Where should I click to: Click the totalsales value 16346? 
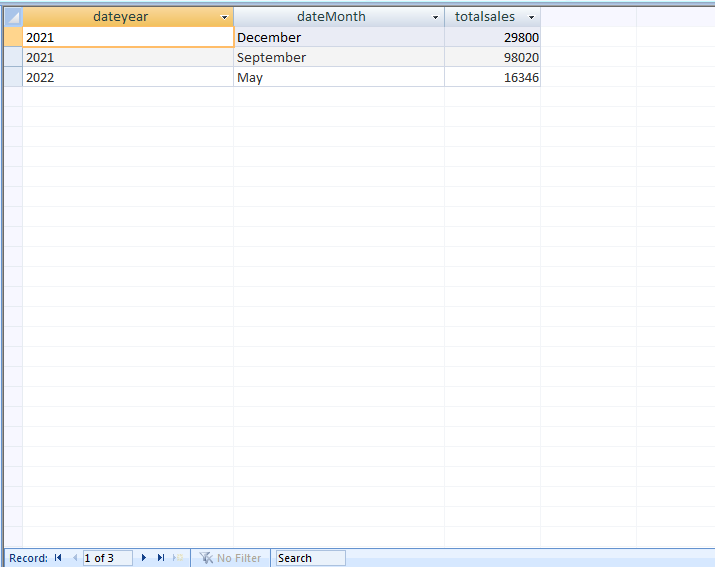point(492,77)
